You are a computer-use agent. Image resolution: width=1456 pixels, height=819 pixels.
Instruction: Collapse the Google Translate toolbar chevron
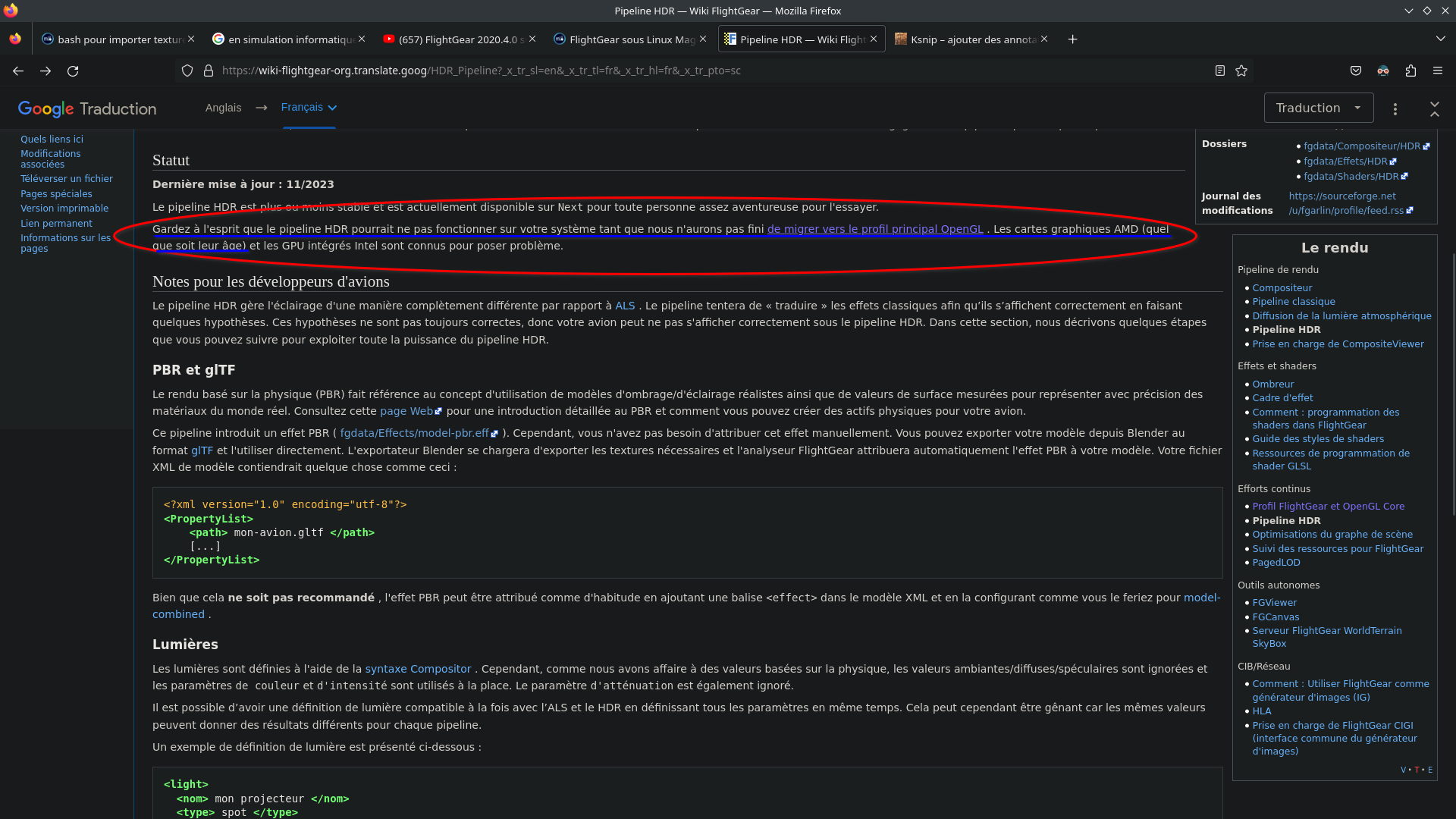(1434, 108)
